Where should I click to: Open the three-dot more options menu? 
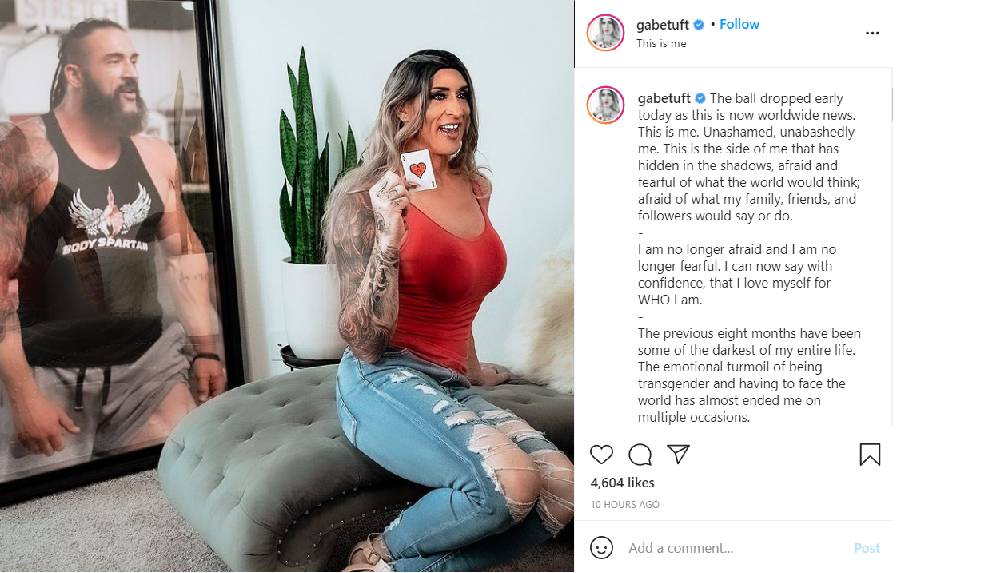click(x=872, y=33)
